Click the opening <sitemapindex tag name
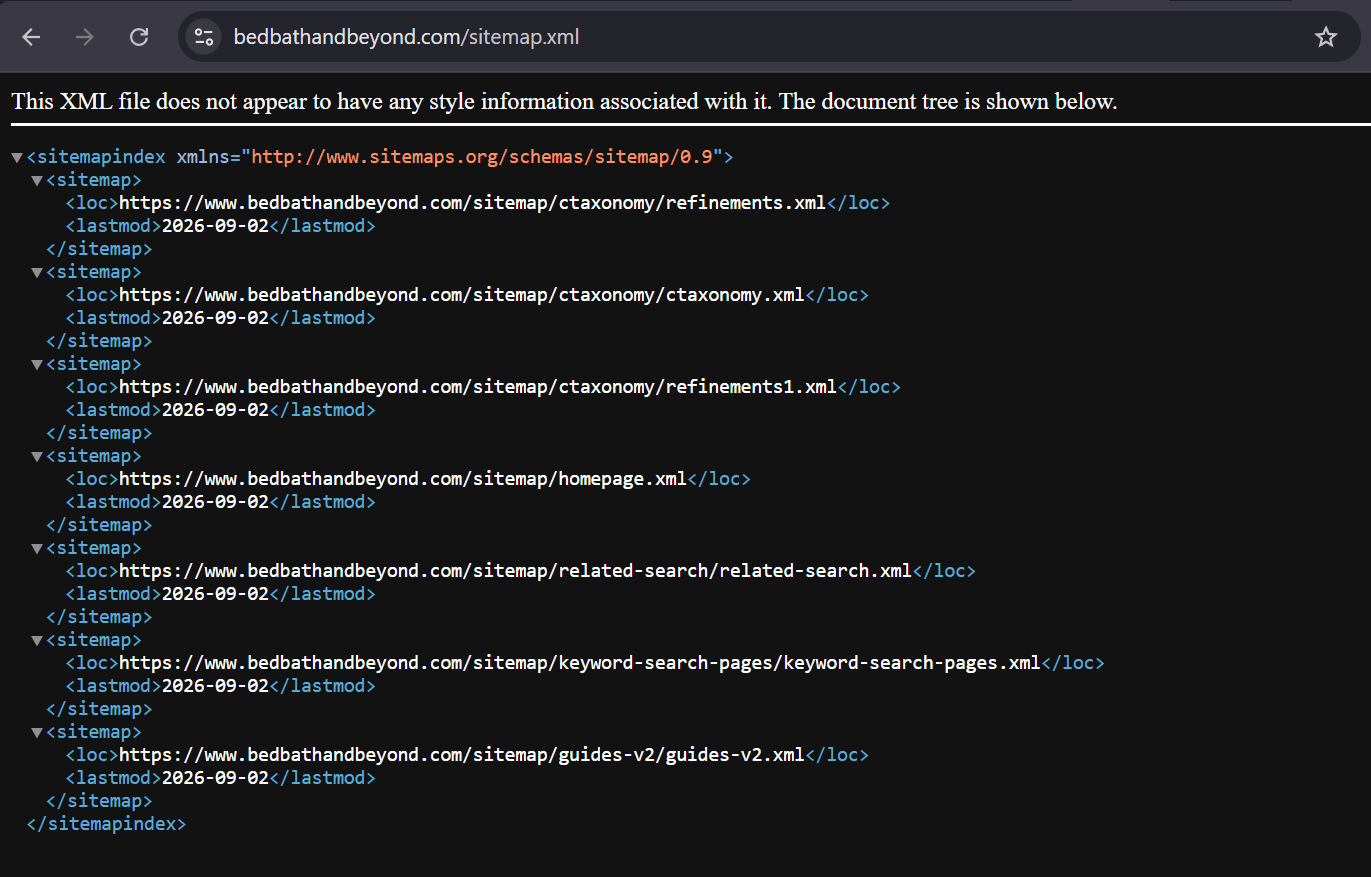The width and height of the screenshot is (1371, 877). coord(96,157)
